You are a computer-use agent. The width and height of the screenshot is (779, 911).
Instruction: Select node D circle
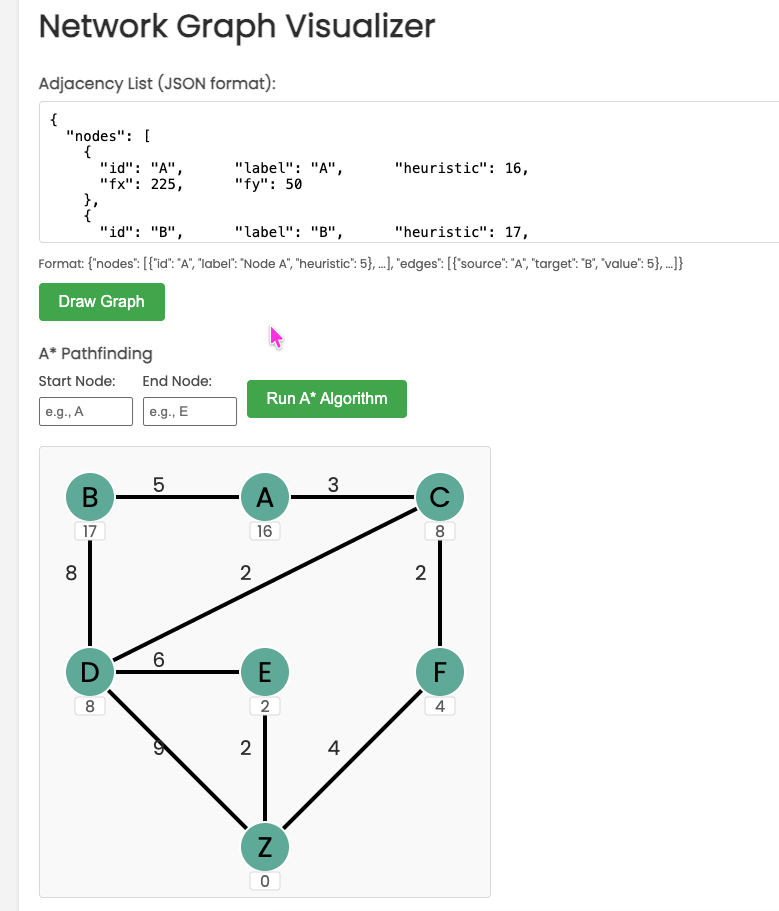[x=90, y=672]
